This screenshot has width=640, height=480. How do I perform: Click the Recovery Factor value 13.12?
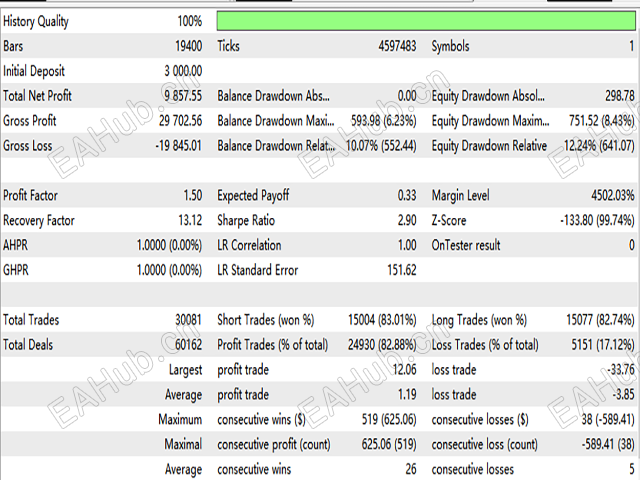(190, 220)
